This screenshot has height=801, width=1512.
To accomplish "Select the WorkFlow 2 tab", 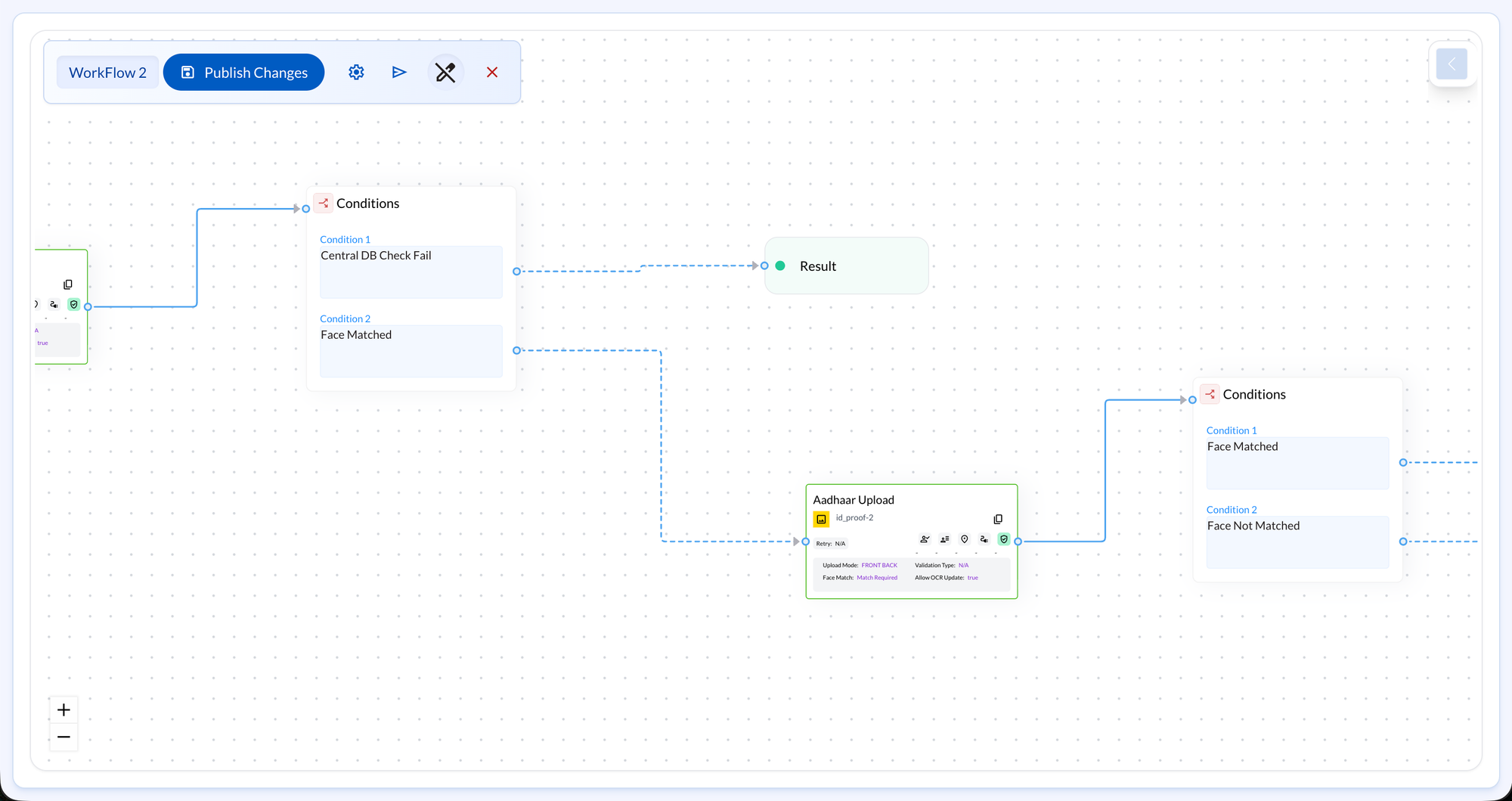I will [107, 72].
